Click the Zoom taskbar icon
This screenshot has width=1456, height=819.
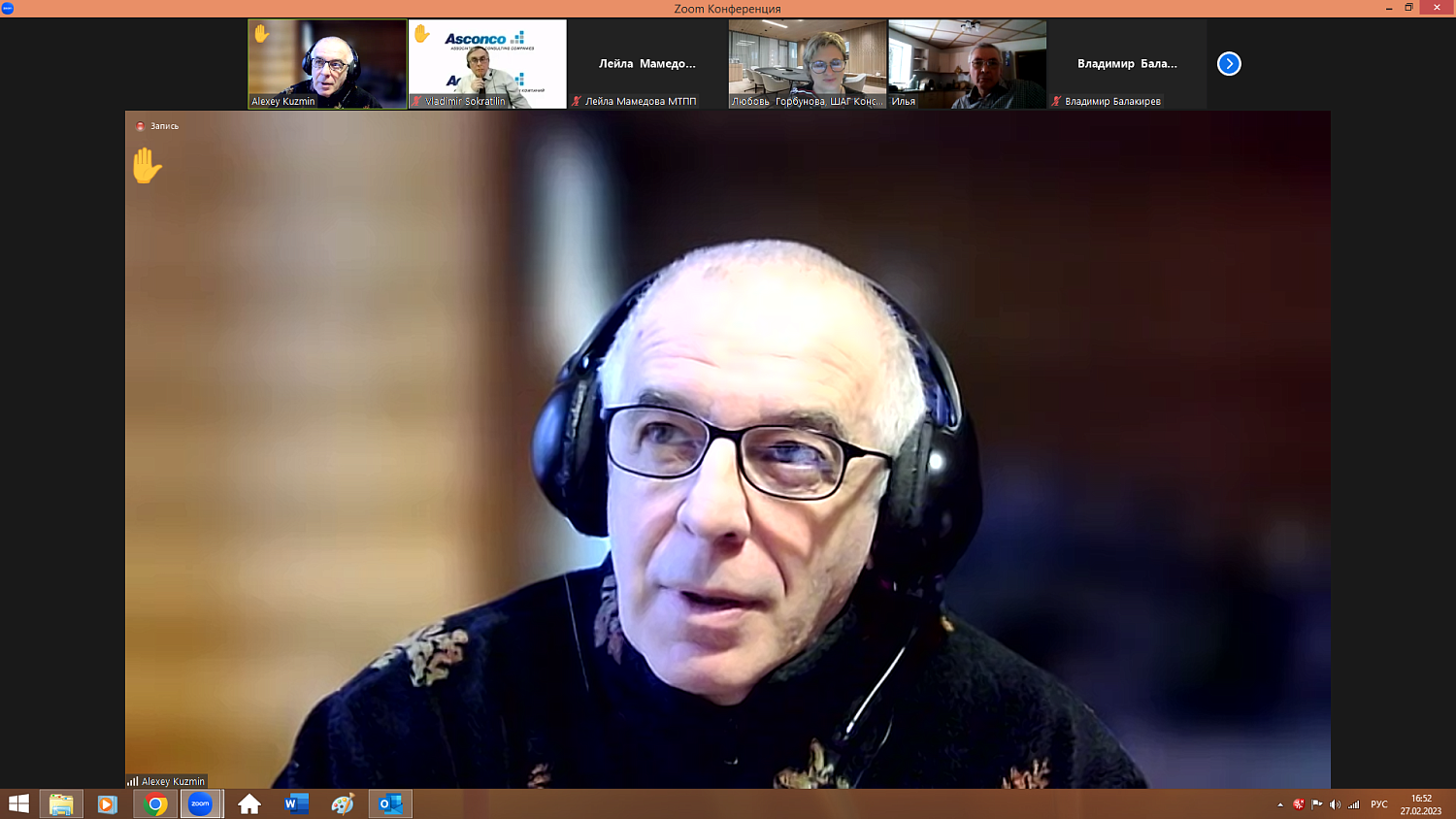click(201, 804)
